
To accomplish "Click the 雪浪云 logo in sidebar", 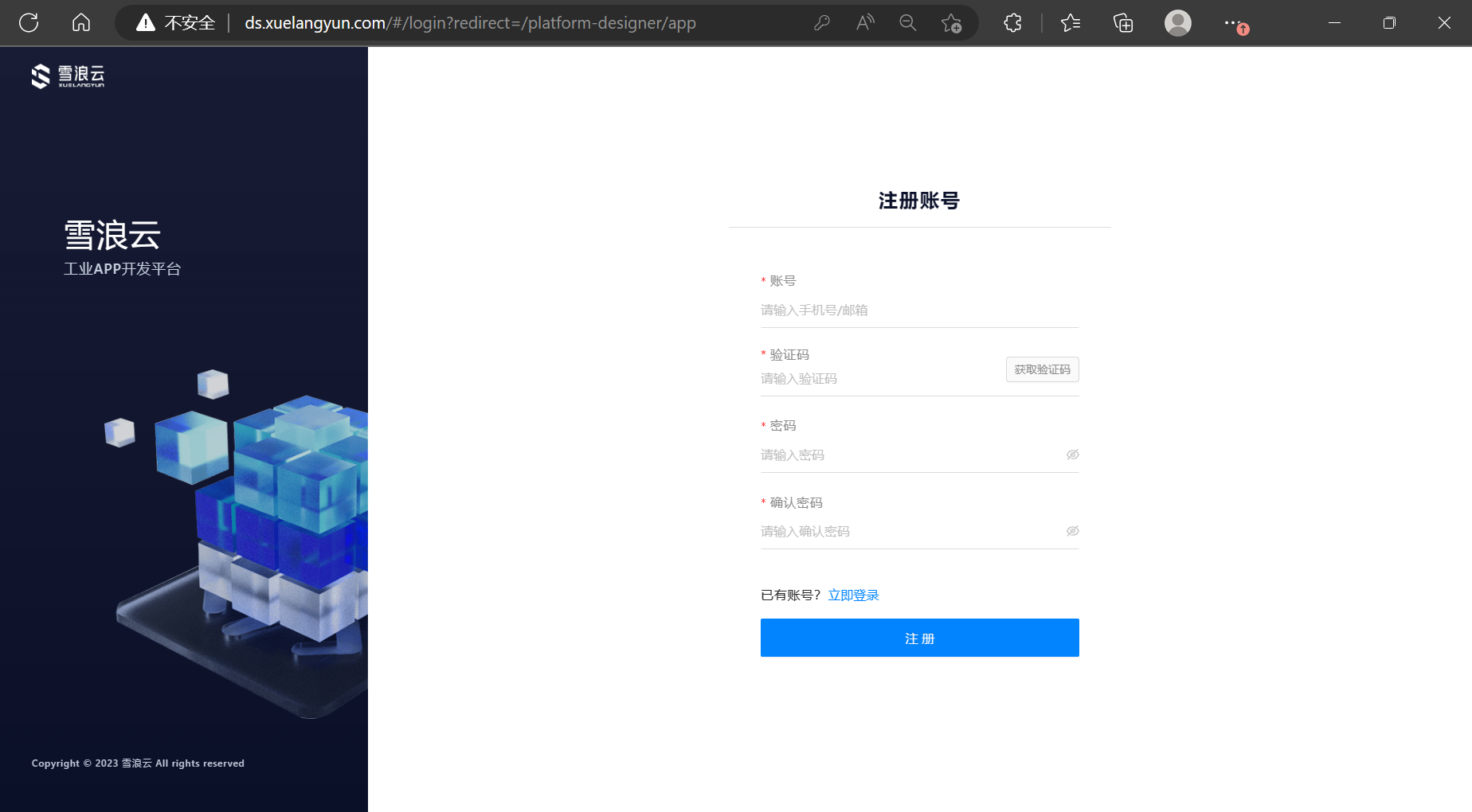I will pos(68,76).
